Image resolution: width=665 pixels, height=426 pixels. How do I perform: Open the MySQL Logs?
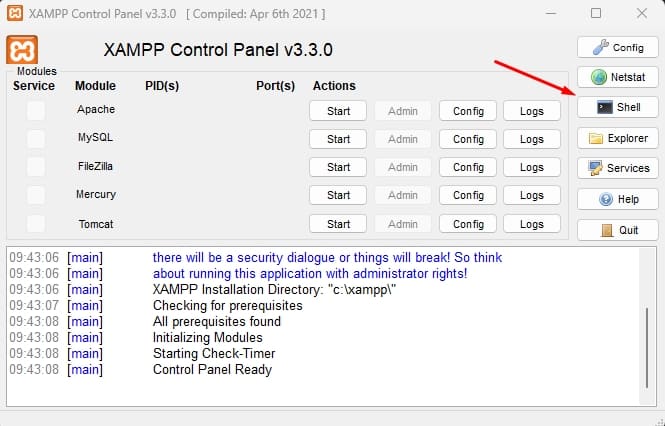coord(532,139)
